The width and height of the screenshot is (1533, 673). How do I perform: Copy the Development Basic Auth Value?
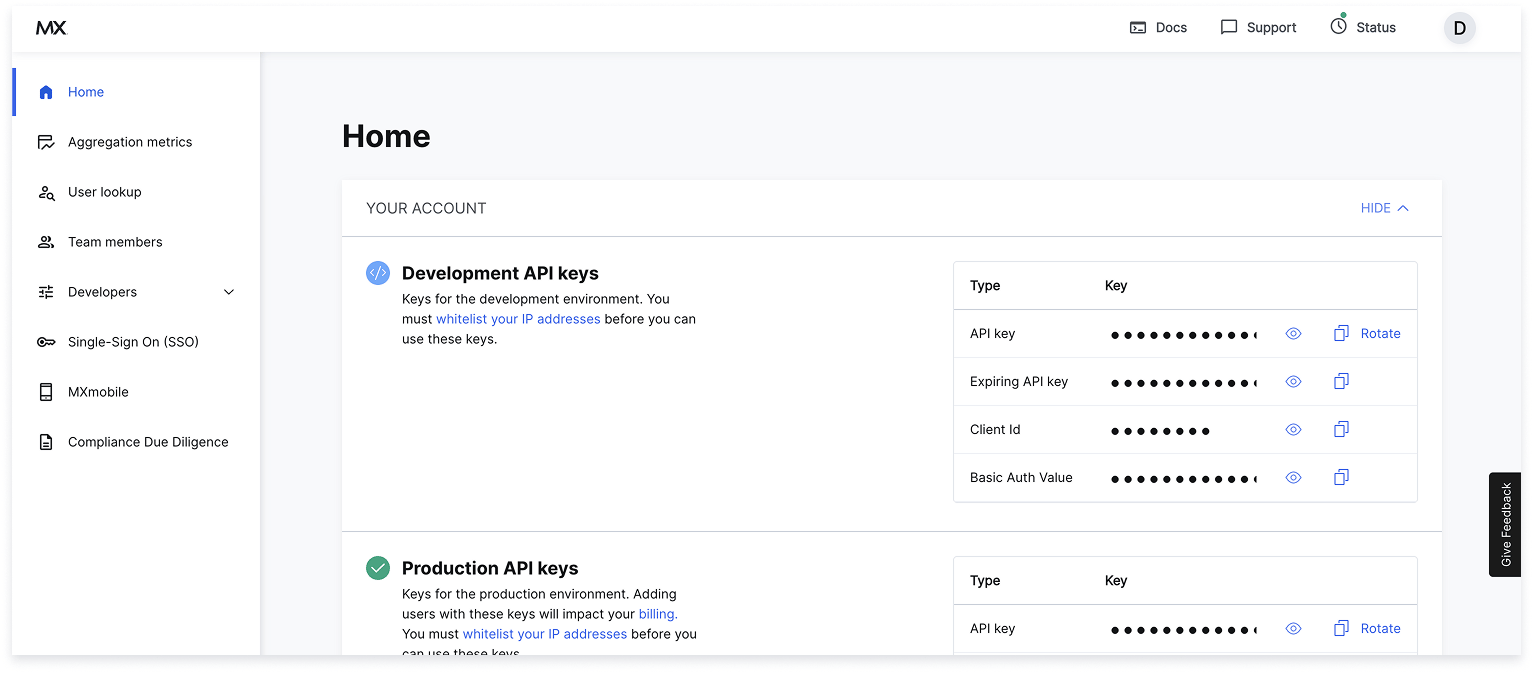pyautogui.click(x=1341, y=477)
